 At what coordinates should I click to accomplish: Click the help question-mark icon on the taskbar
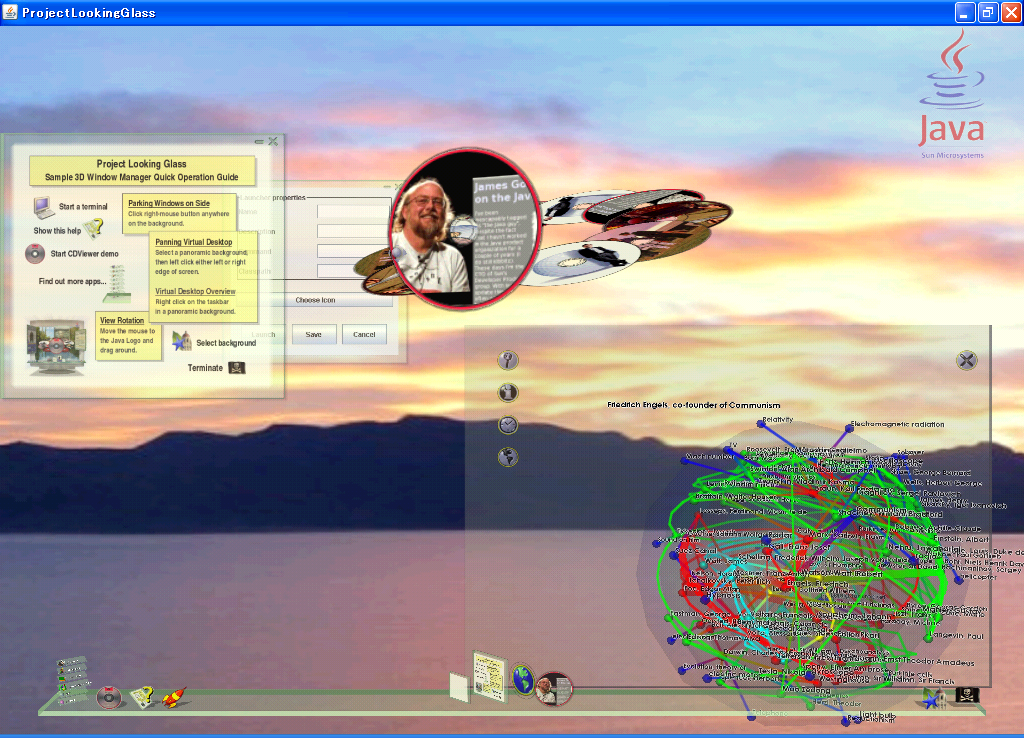click(x=142, y=696)
